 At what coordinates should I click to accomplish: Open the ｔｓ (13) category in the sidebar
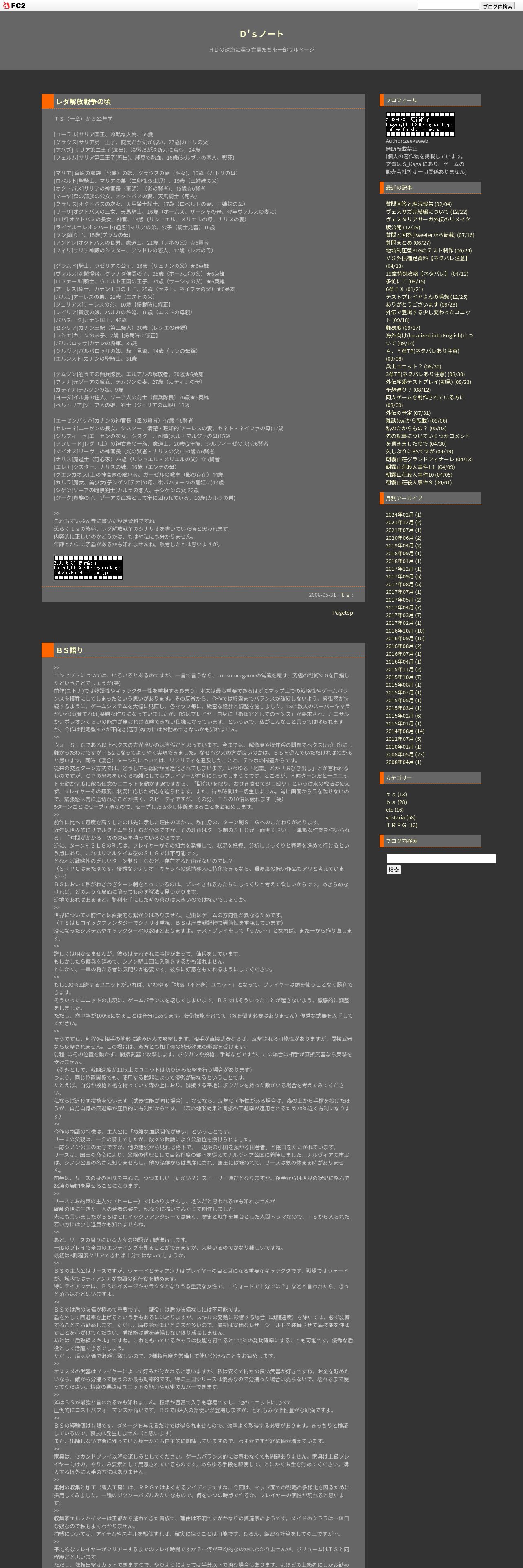click(x=396, y=794)
